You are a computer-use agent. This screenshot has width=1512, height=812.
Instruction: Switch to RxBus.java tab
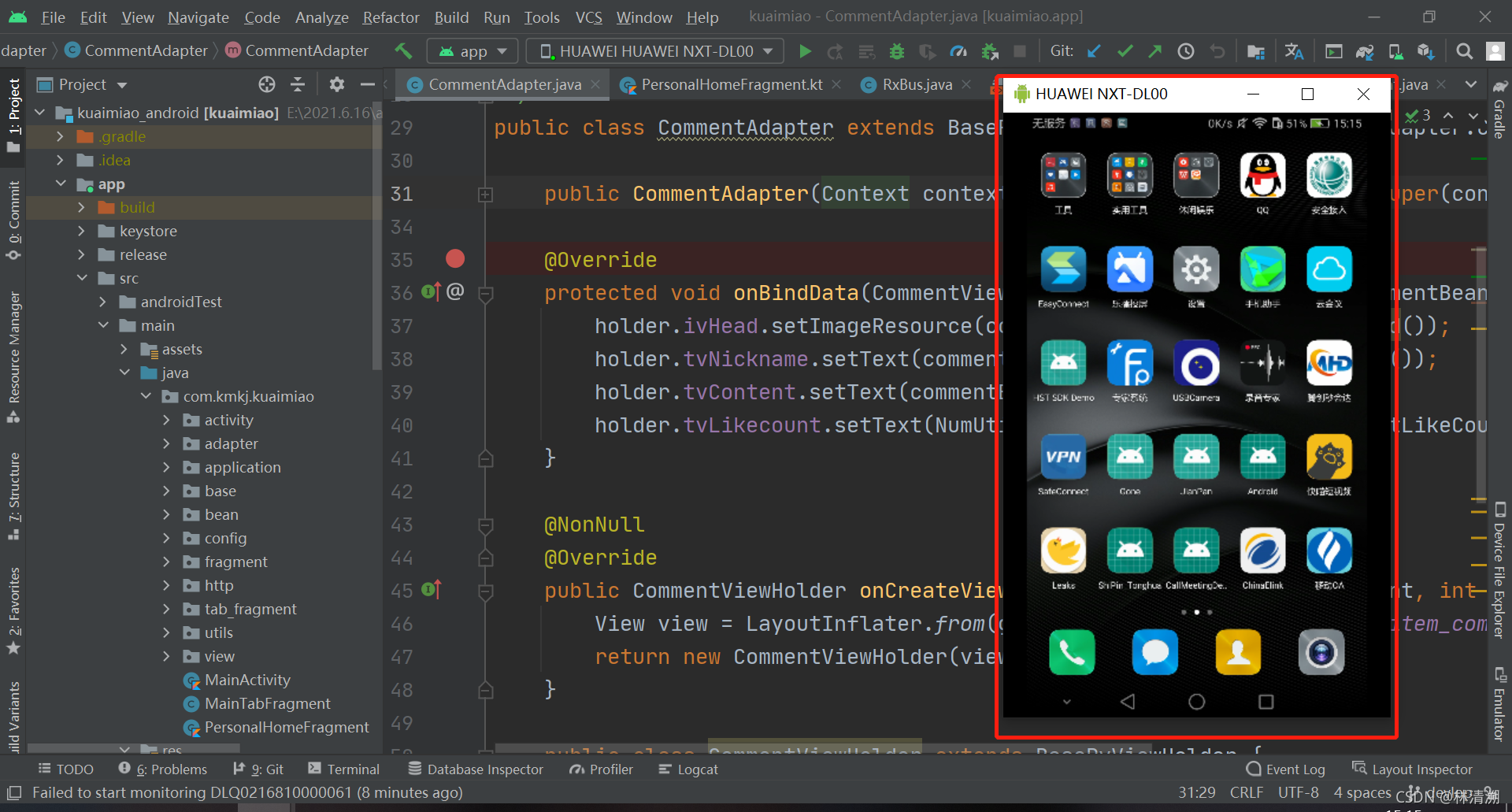917,84
